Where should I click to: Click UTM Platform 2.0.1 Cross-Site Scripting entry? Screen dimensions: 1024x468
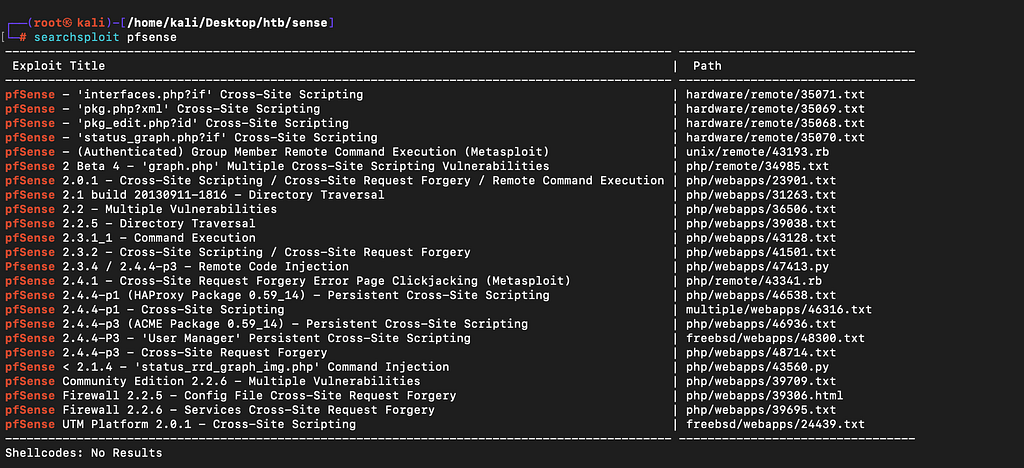point(181,425)
